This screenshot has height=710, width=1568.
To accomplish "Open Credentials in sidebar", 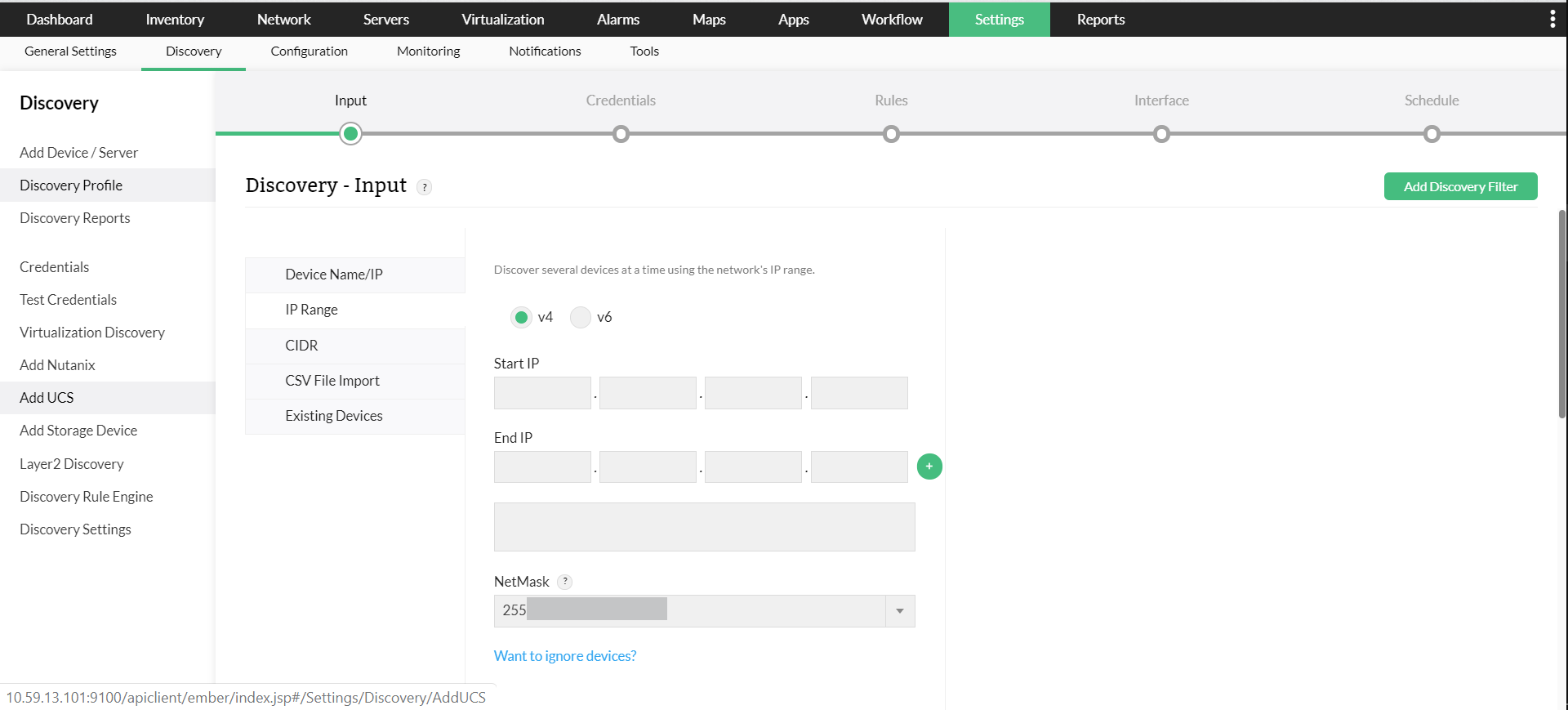I will click(x=55, y=267).
